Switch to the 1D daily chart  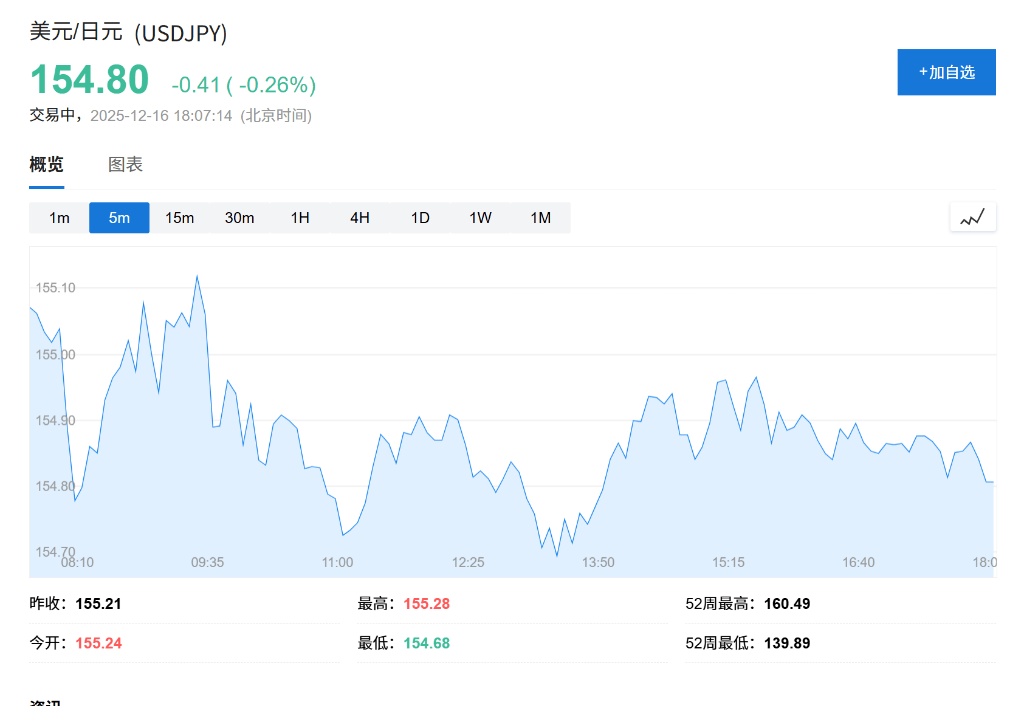(x=420, y=218)
